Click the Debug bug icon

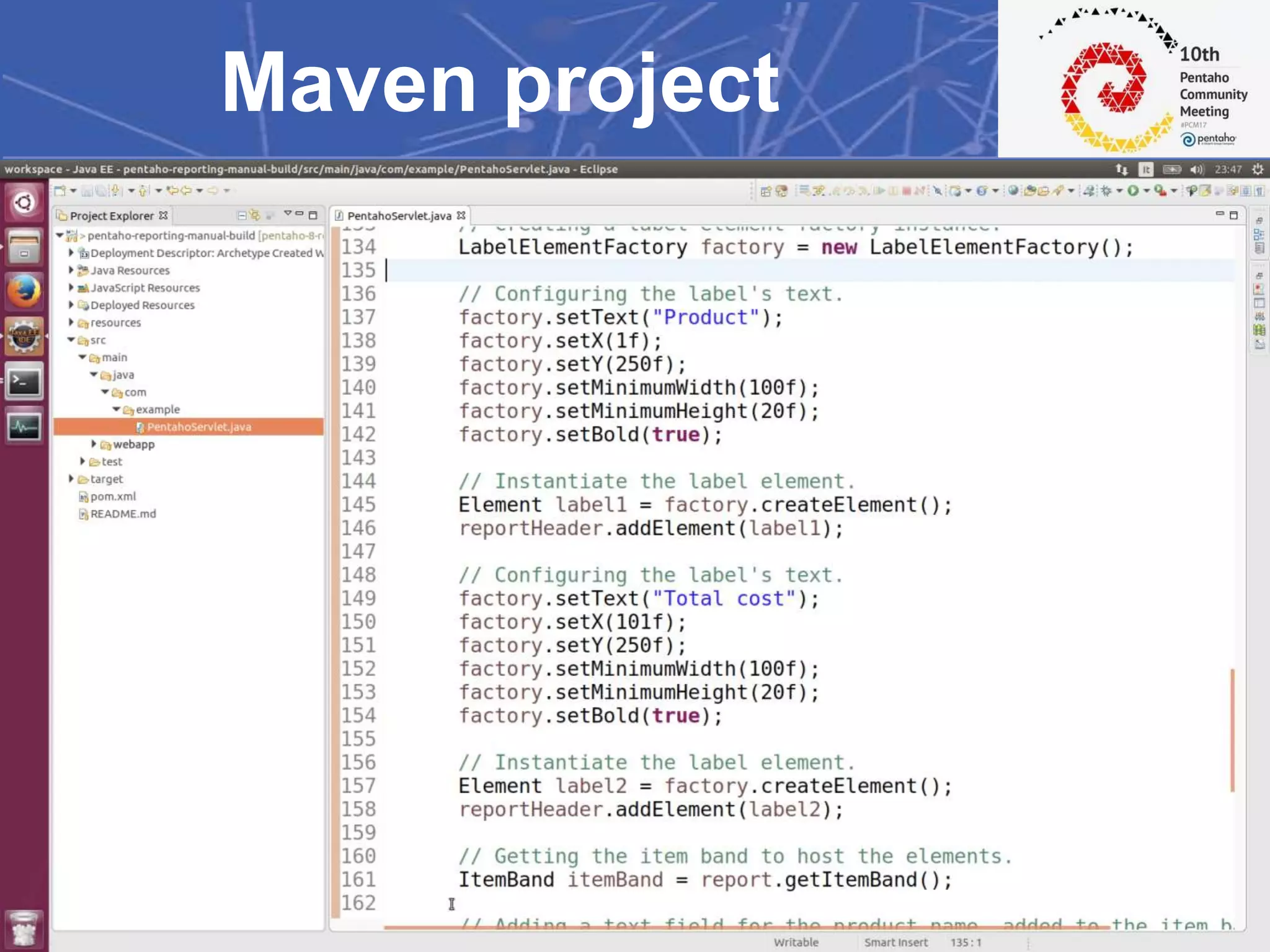pos(1106,191)
